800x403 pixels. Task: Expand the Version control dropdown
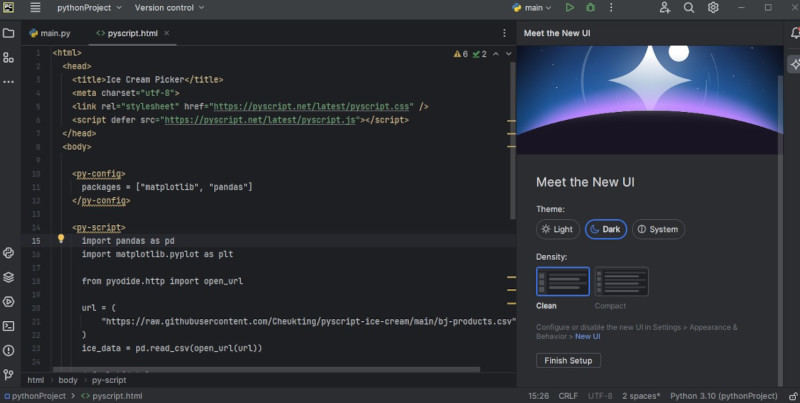(x=169, y=8)
